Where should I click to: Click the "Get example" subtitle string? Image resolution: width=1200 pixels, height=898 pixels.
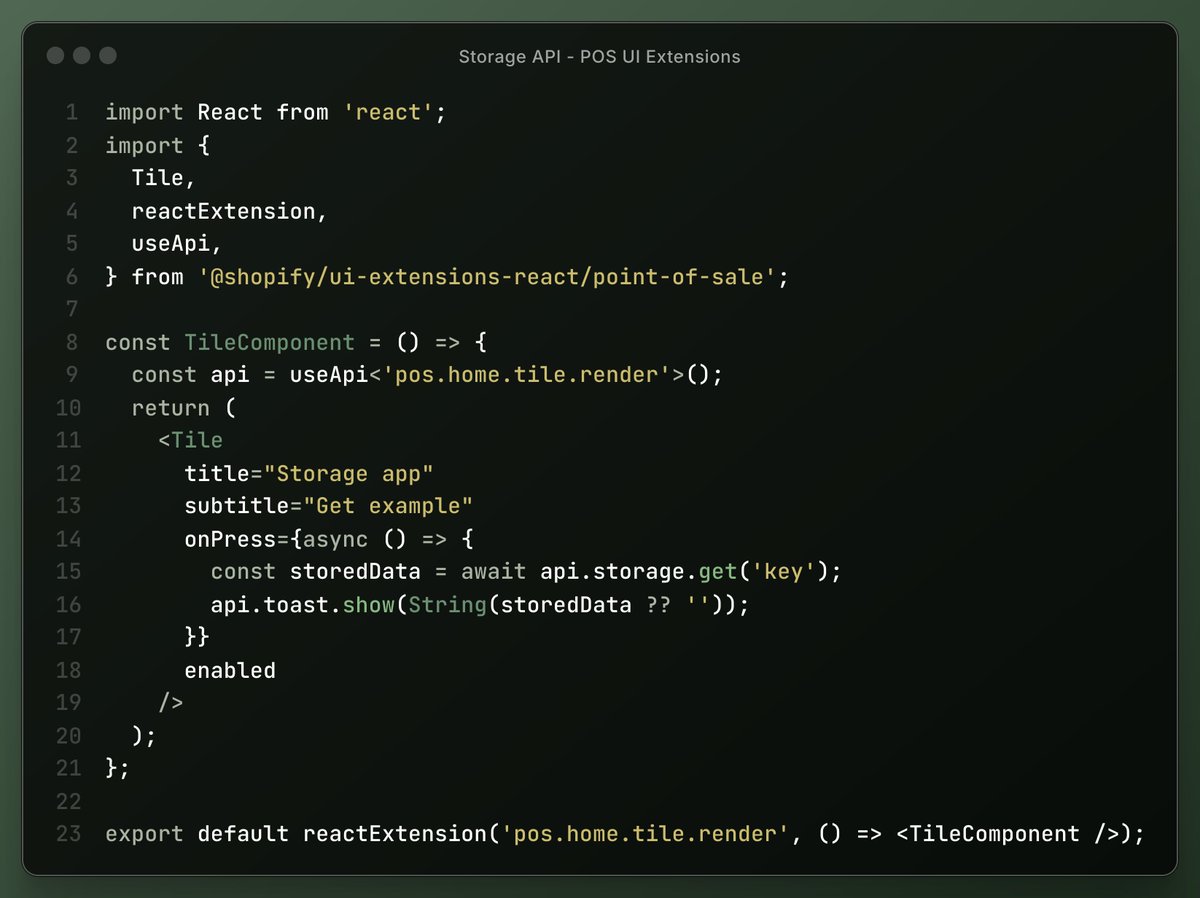coord(387,506)
